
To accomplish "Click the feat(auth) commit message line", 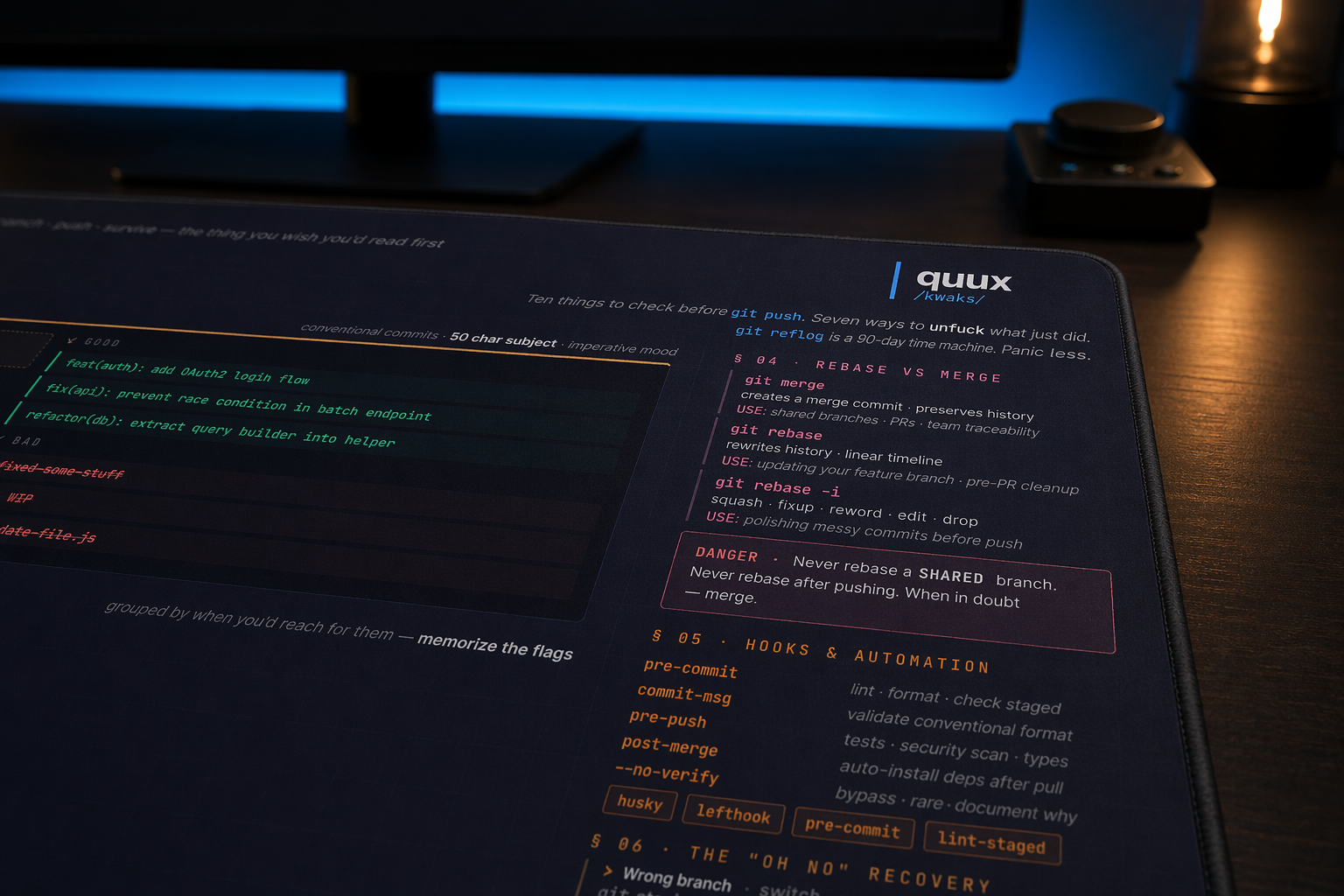I will 187,372.
